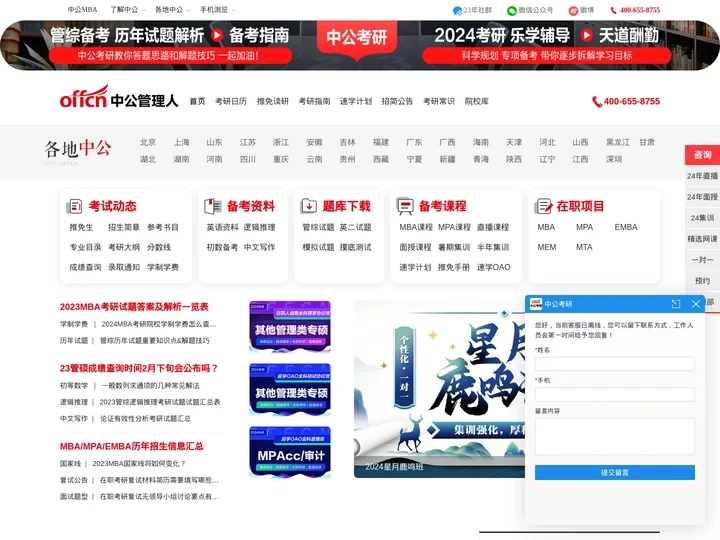Select the 深圳 region link
The height and width of the screenshot is (540, 720).
(x=614, y=159)
